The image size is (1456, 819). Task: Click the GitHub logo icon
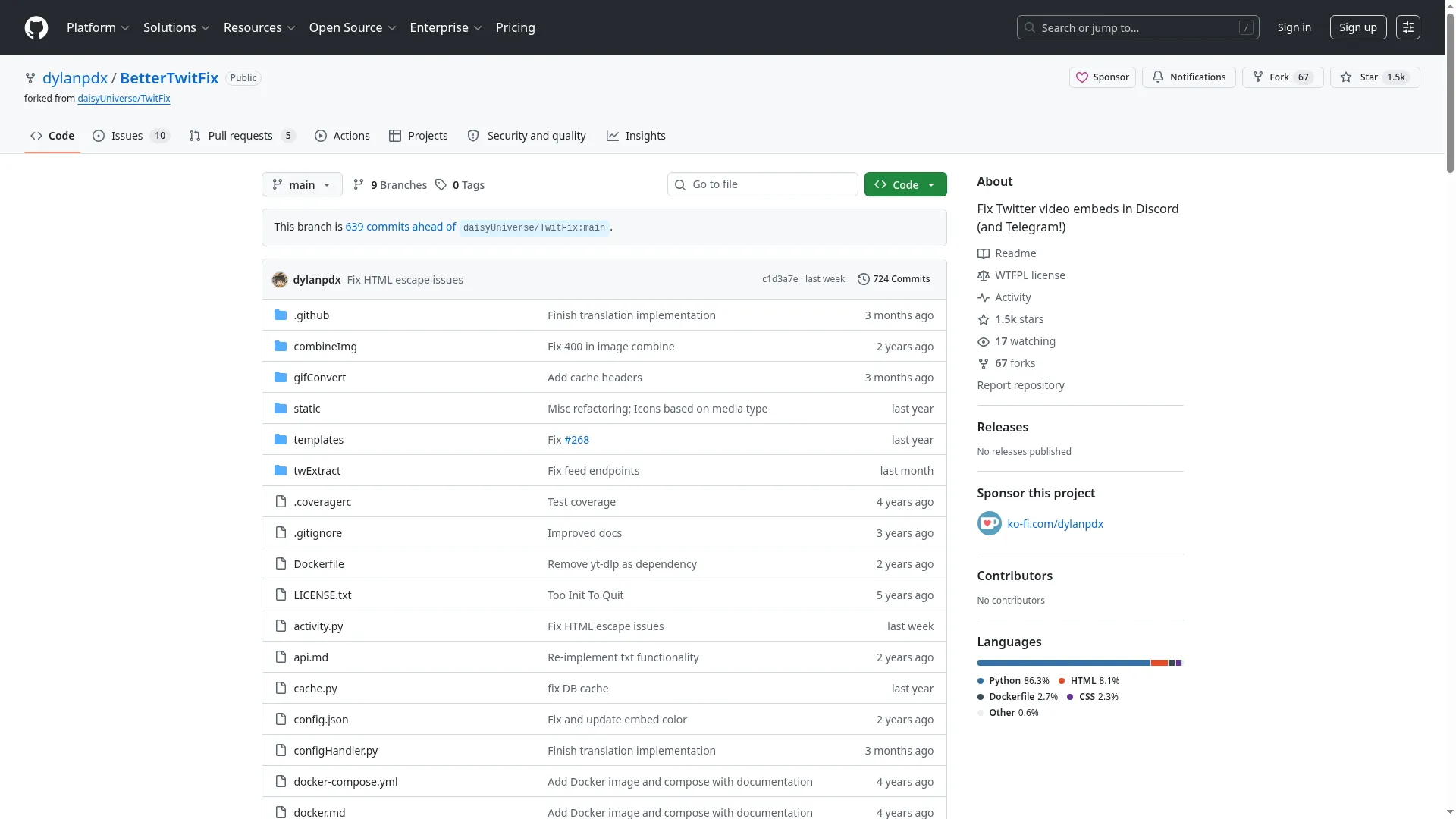[36, 27]
